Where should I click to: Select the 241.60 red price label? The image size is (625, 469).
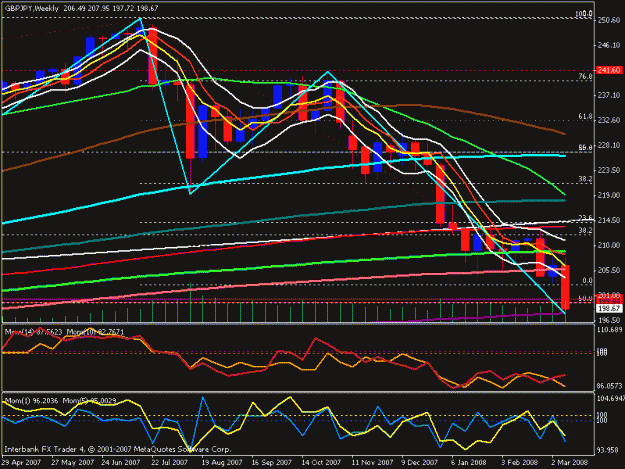[x=609, y=70]
